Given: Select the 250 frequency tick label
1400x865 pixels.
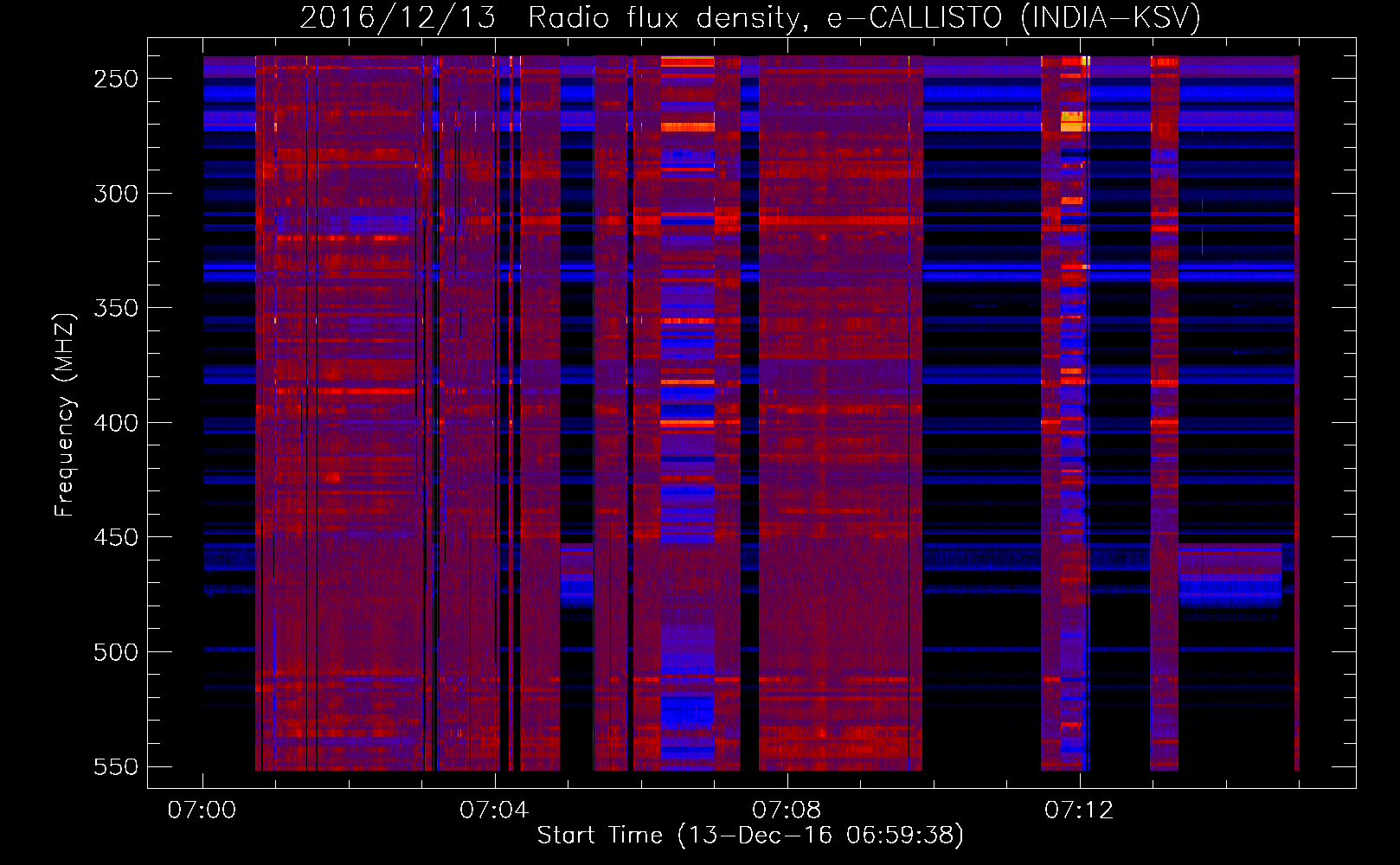Looking at the screenshot, I should pyautogui.click(x=116, y=79).
